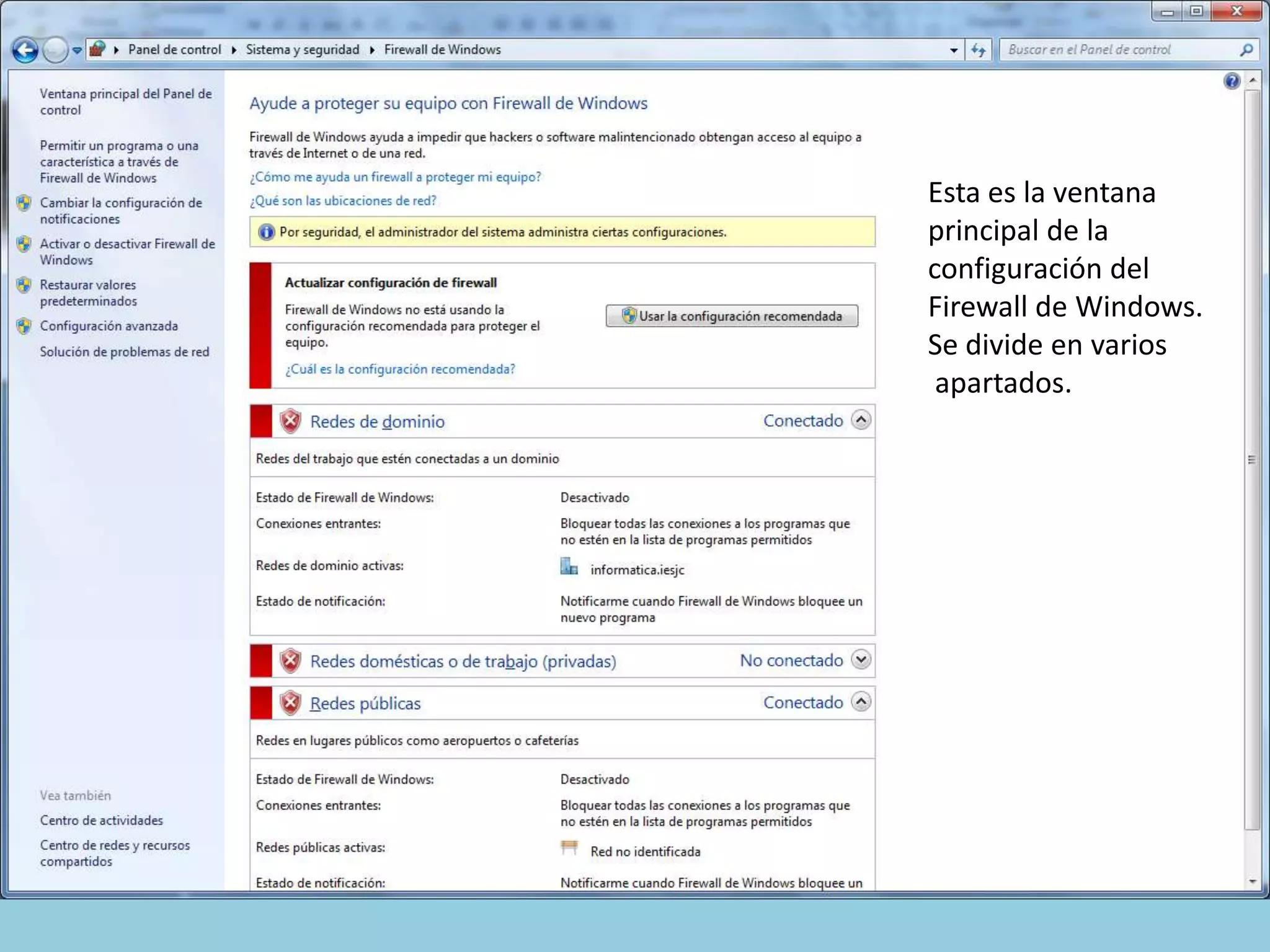
Task: Select Panel de control breadcrumb
Action: pyautogui.click(x=174, y=50)
